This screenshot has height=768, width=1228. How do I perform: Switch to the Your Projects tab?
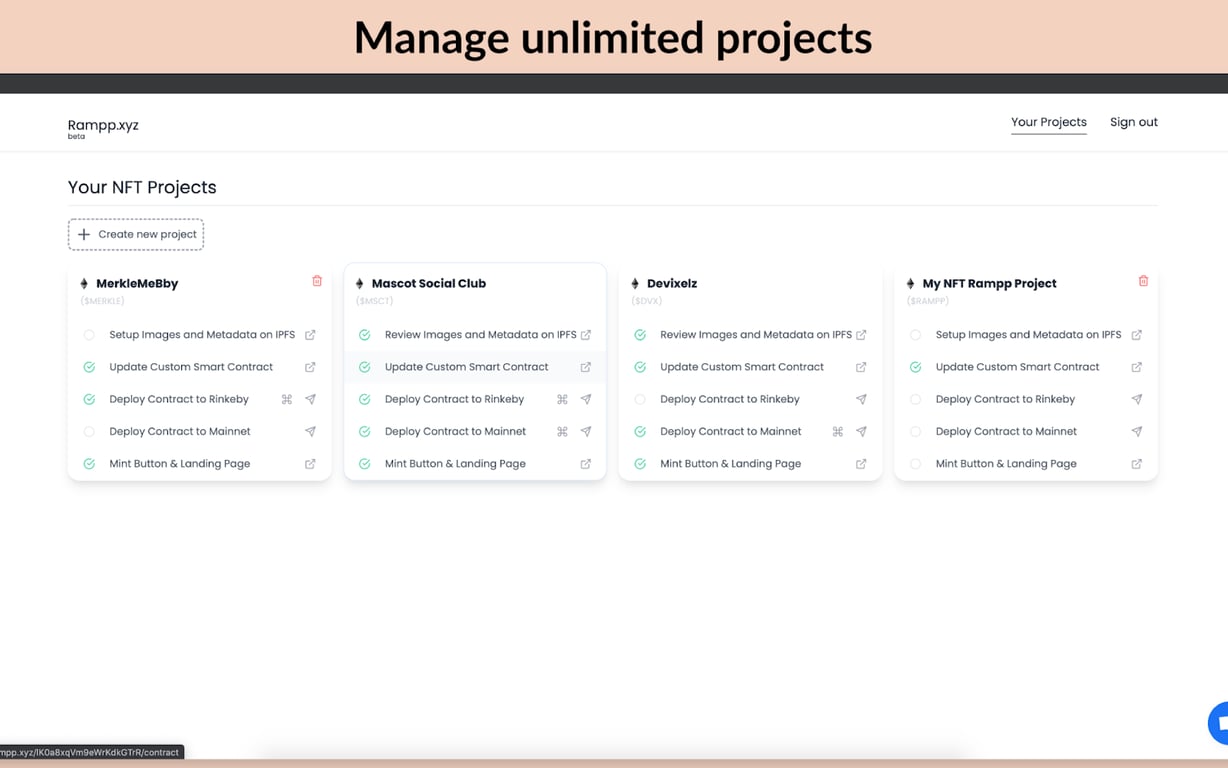1048,121
